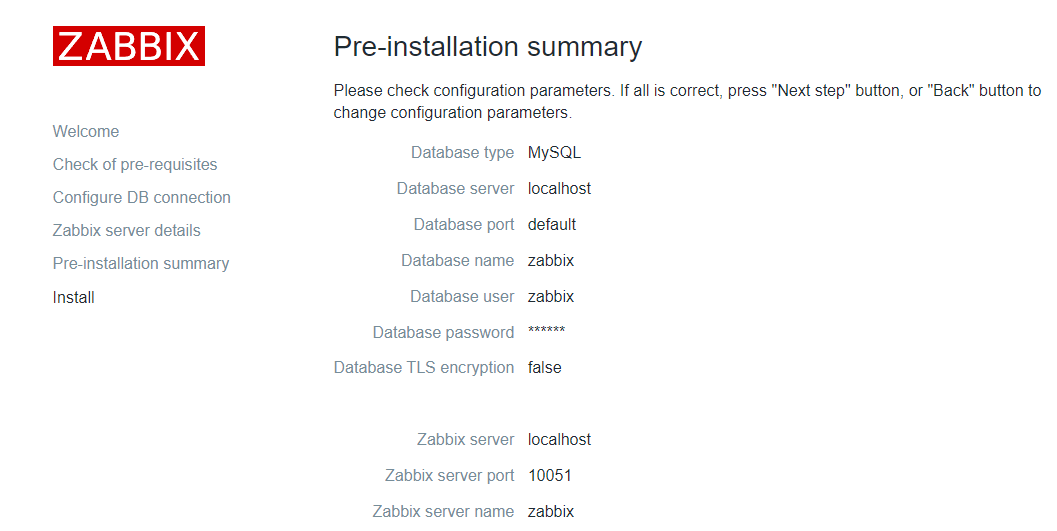Click the Zabbix server name zabbix value
This screenshot has width=1057, height=531.
pos(551,512)
